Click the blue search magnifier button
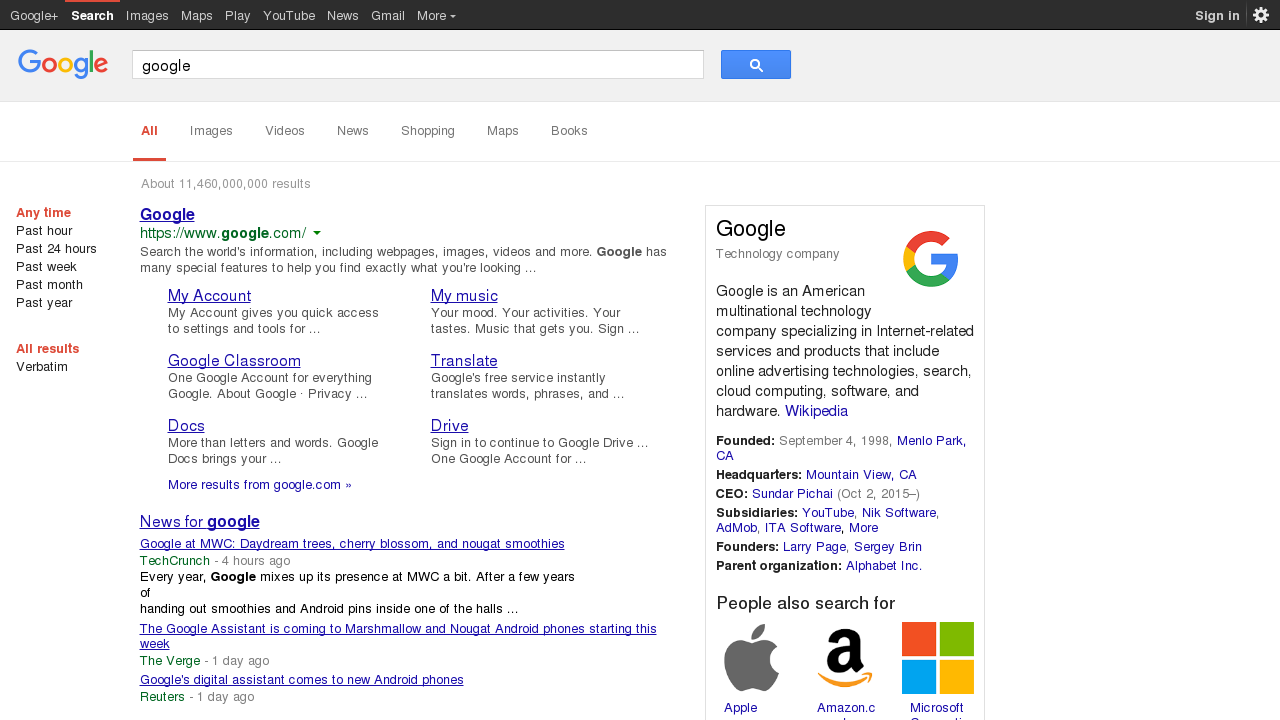This screenshot has height=720, width=1280. (x=756, y=65)
